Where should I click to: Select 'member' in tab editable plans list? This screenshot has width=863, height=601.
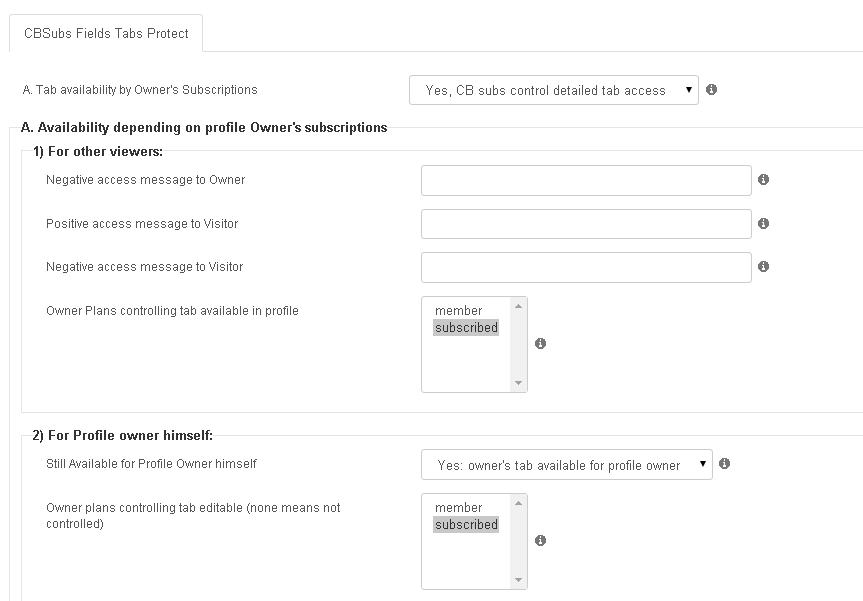pyautogui.click(x=458, y=507)
